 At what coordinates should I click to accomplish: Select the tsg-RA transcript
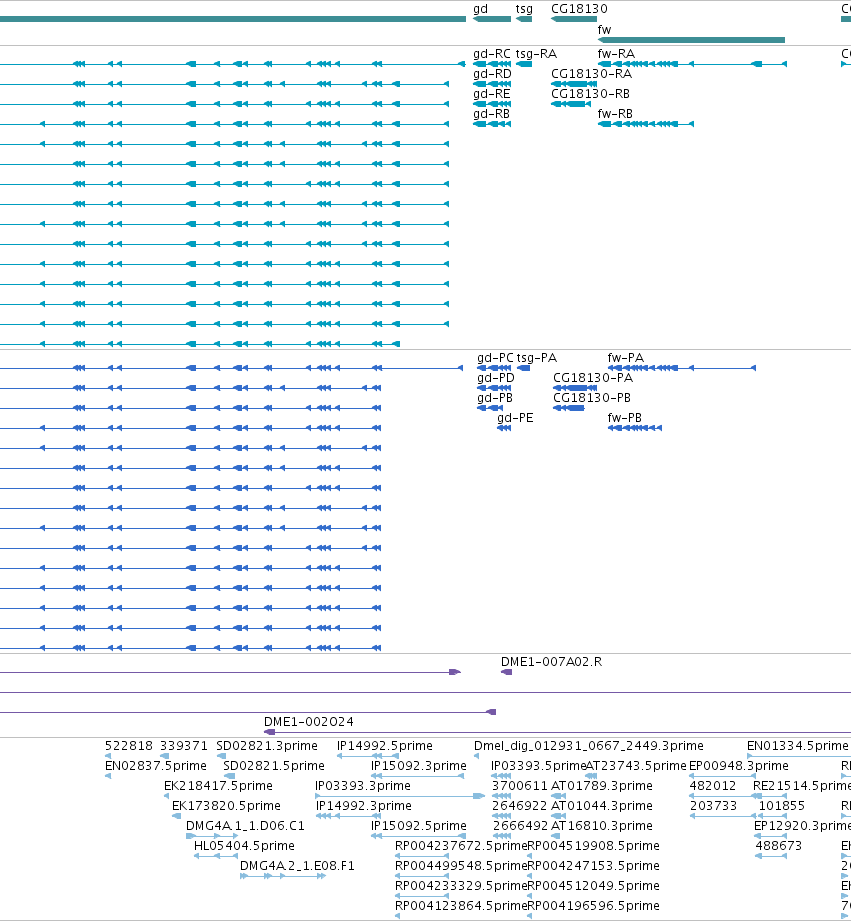point(524,64)
